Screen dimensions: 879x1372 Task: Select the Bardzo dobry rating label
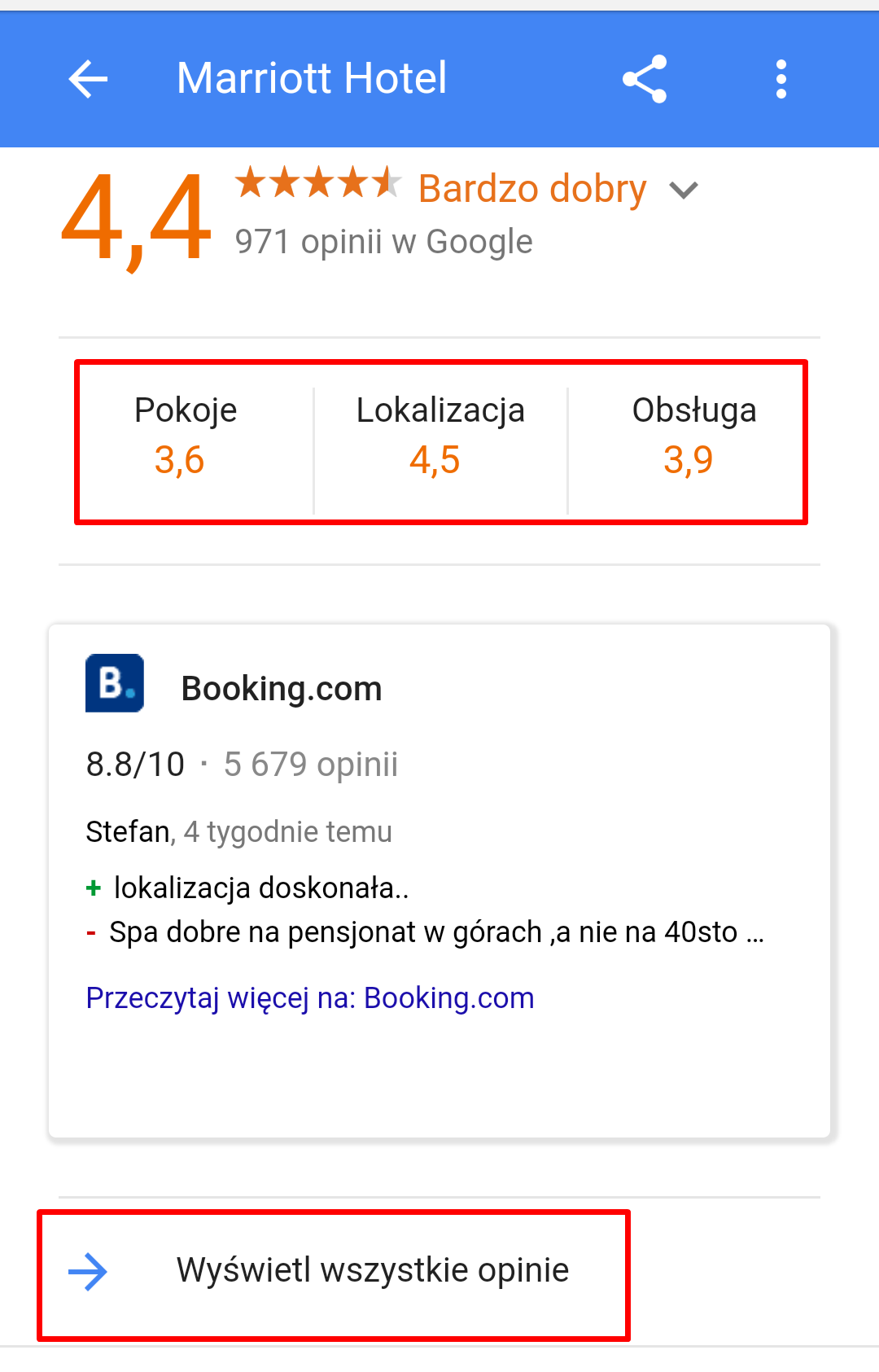pos(532,189)
